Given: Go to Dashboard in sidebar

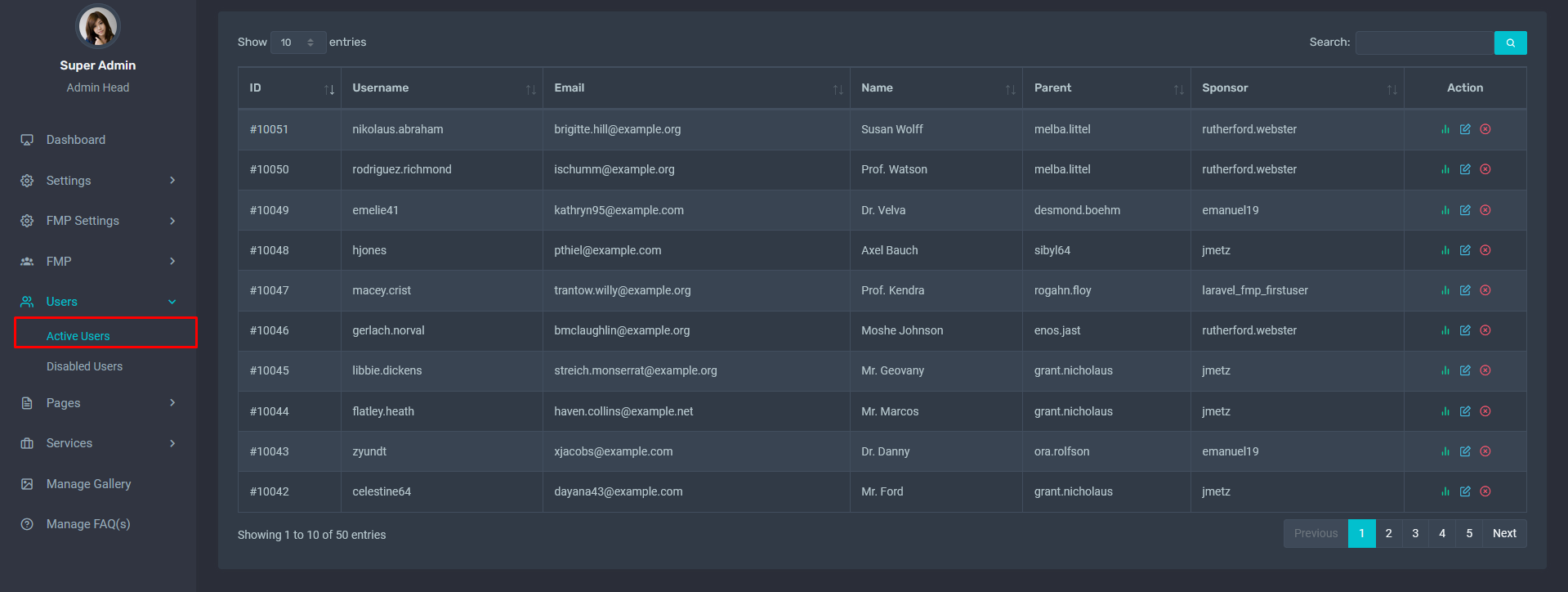Looking at the screenshot, I should click(x=75, y=140).
